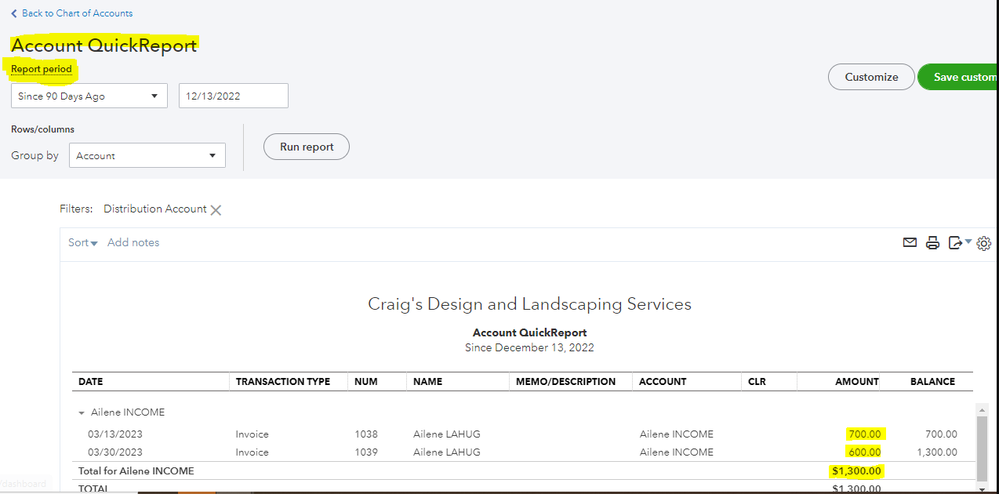The height and width of the screenshot is (494, 999).
Task: Click the Report period label
Action: (41, 69)
